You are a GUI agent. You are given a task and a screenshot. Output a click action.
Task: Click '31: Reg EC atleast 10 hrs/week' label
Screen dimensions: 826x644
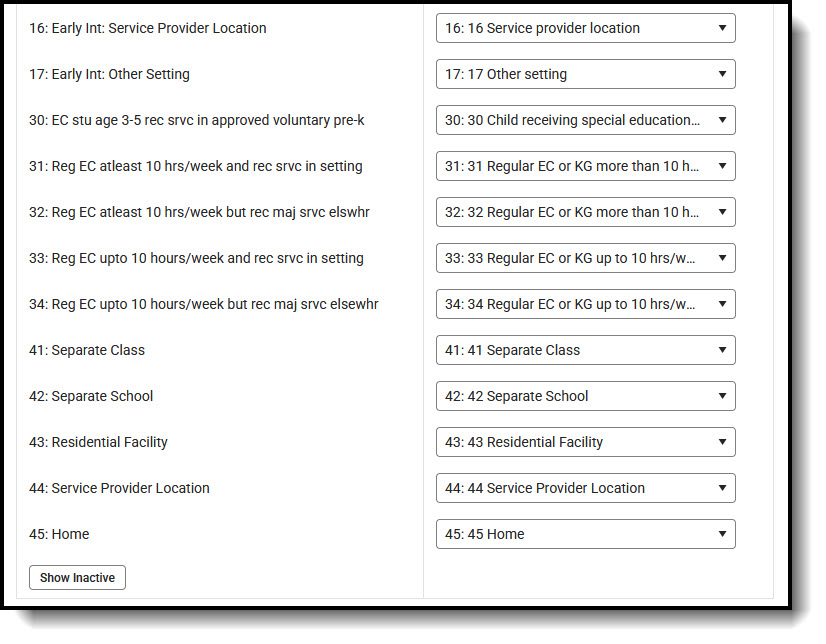(195, 166)
